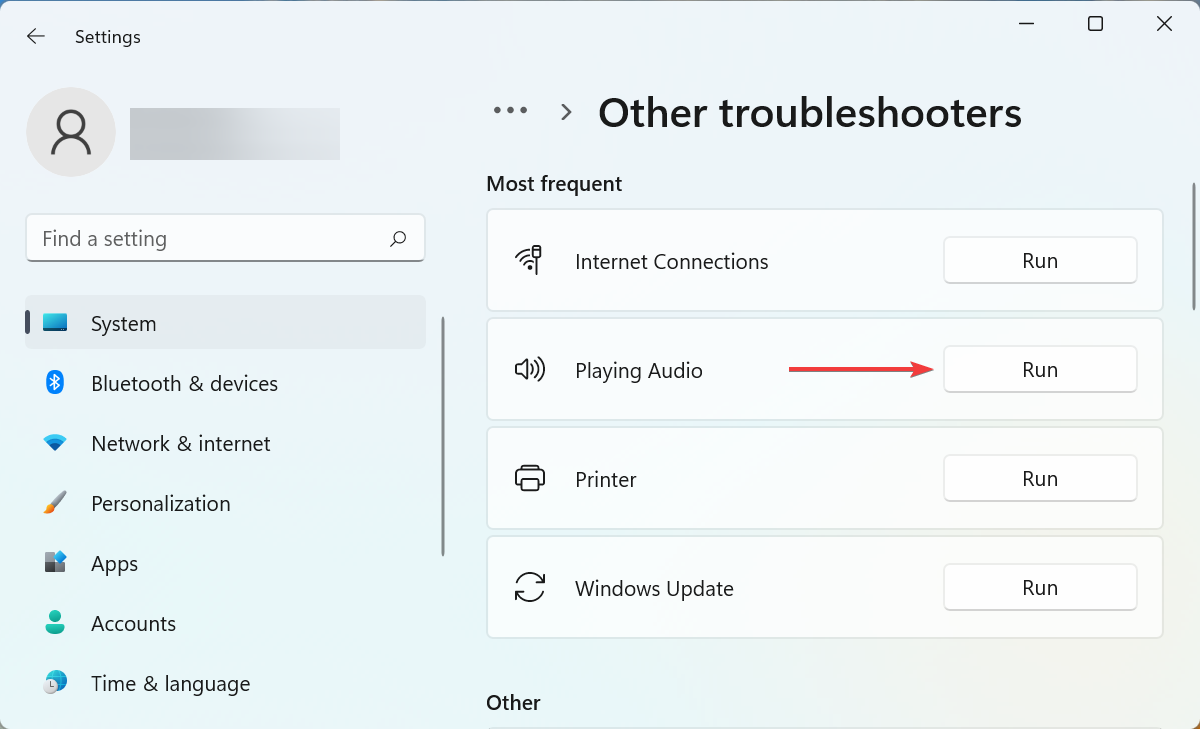Click the Playing Audio label
This screenshot has width=1200, height=729.
pyautogui.click(x=639, y=371)
